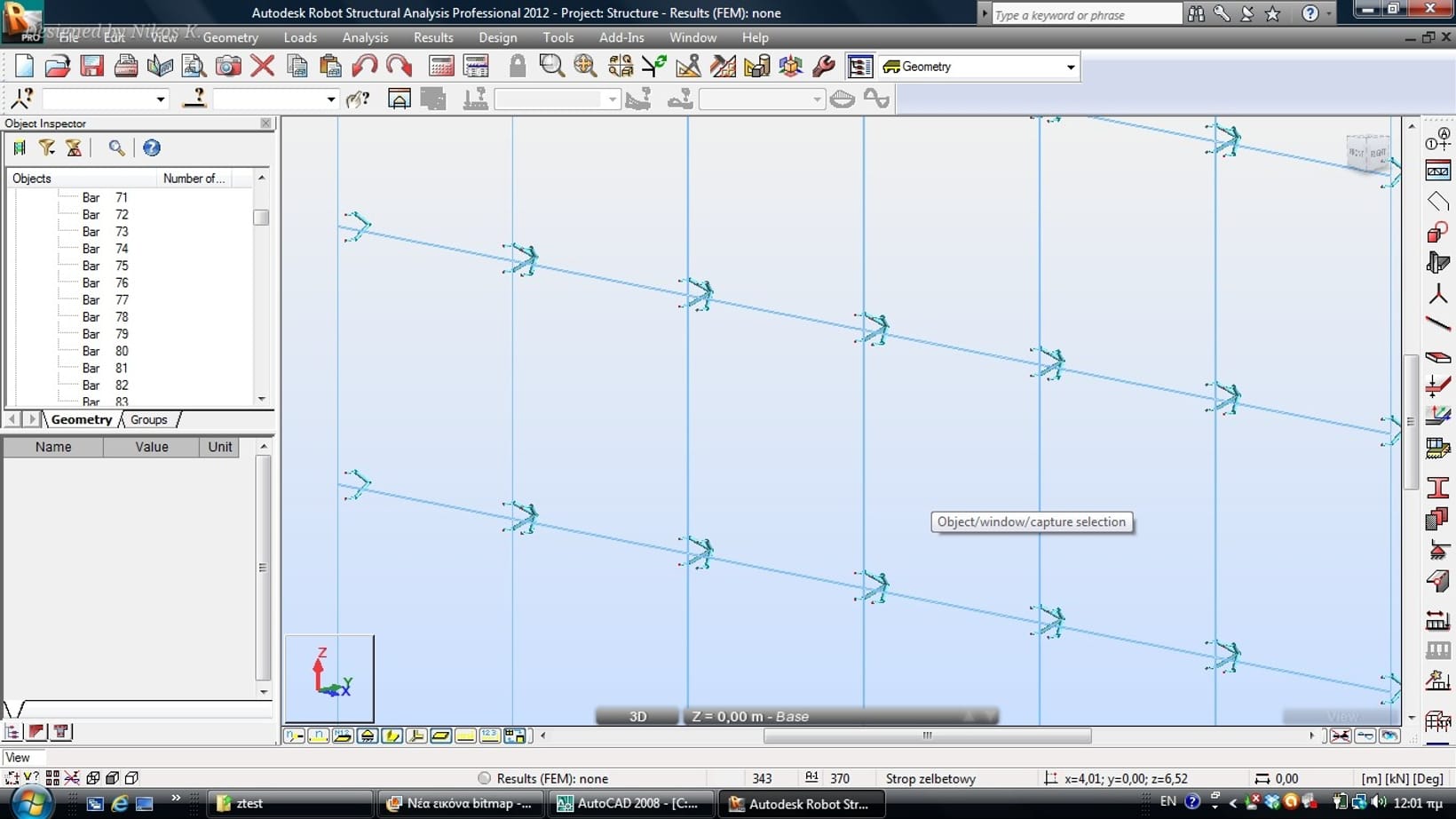Click the Bar sections I-beam icon
This screenshot has height=819, width=1456.
click(x=1437, y=487)
